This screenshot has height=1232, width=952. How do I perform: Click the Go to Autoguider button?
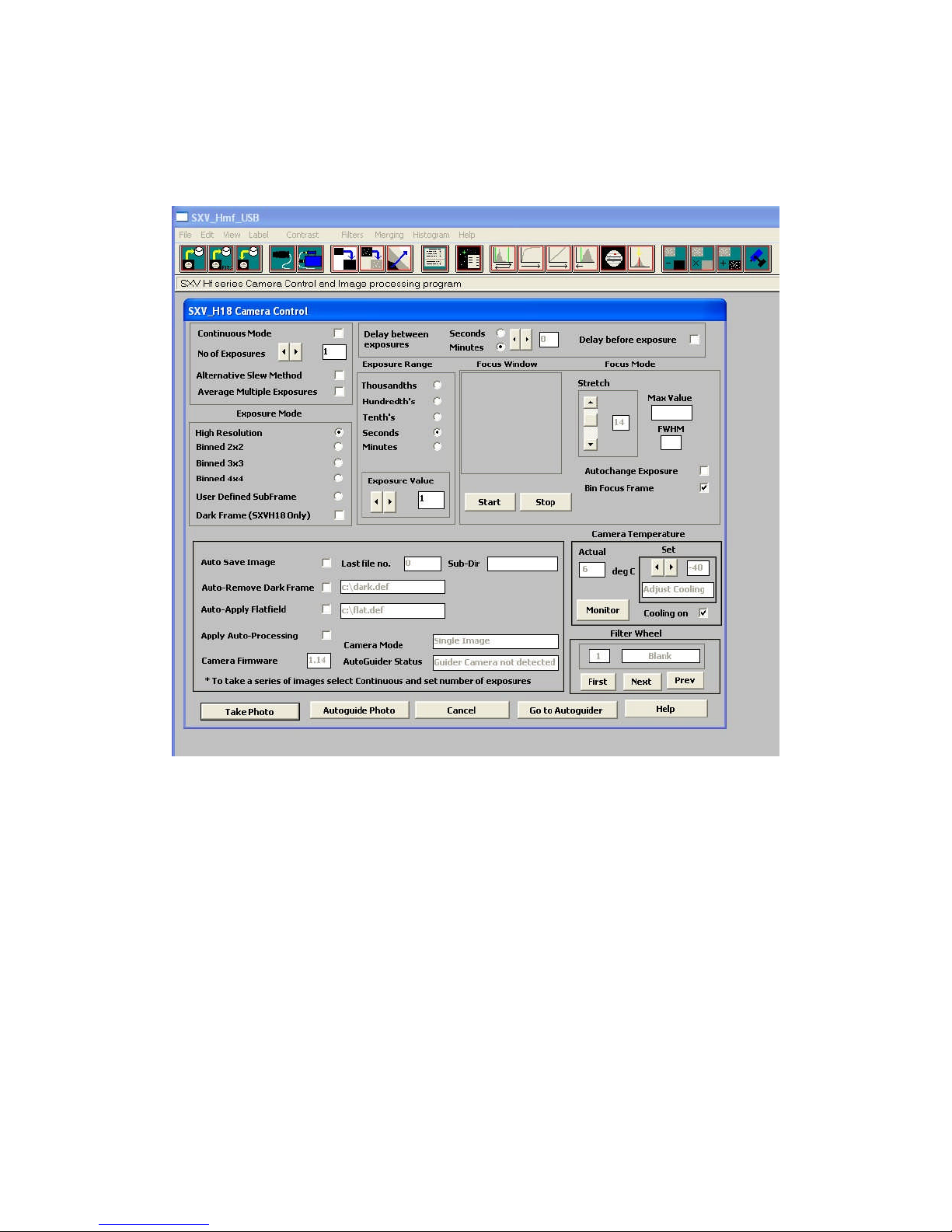(566, 710)
